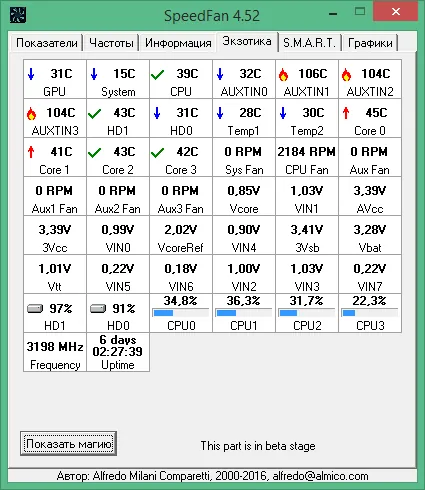Click the green checkmark beside Core 2
The height and width of the screenshot is (490, 425).
pyautogui.click(x=94, y=153)
